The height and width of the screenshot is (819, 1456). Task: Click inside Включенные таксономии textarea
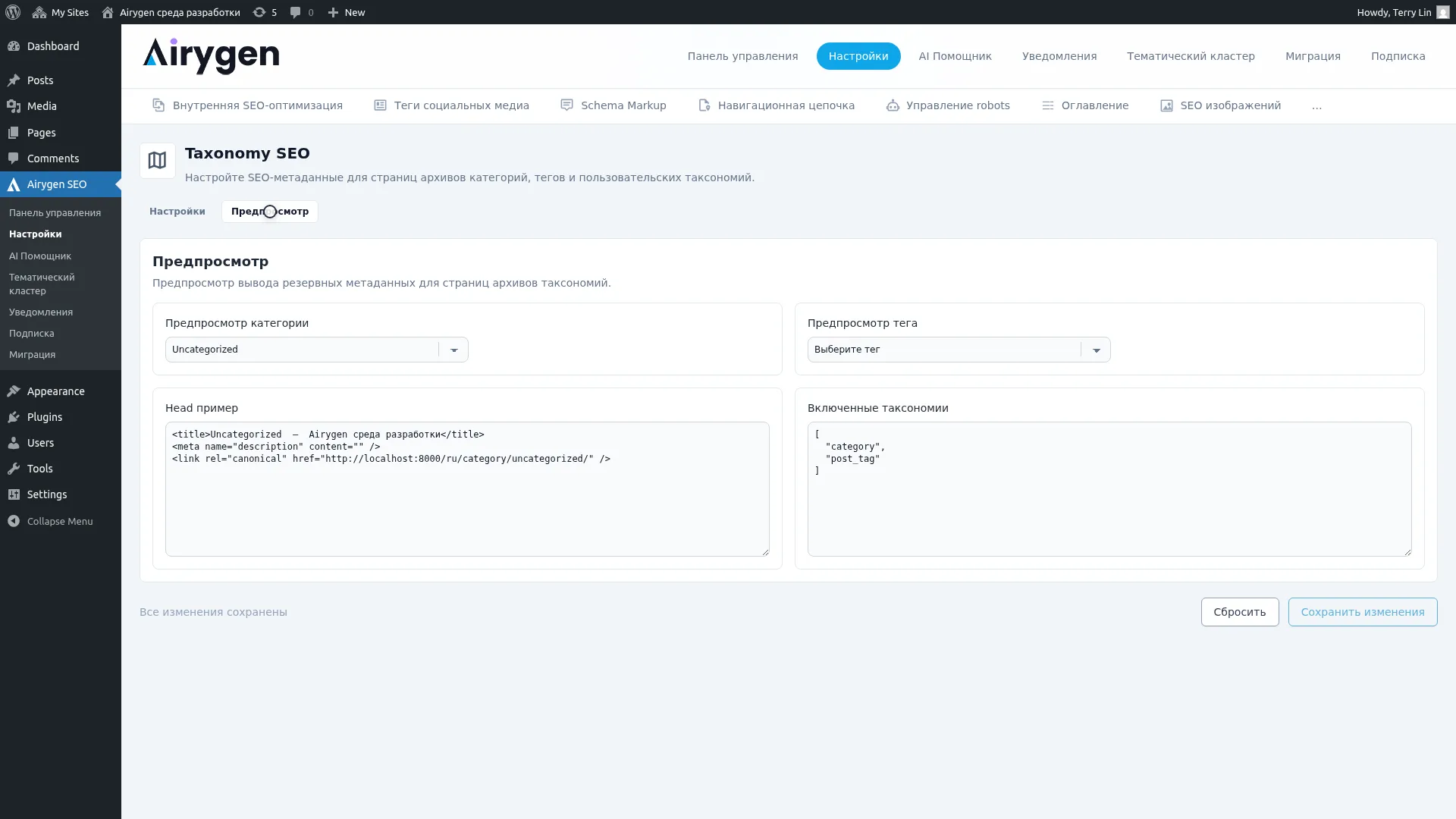click(x=1109, y=489)
